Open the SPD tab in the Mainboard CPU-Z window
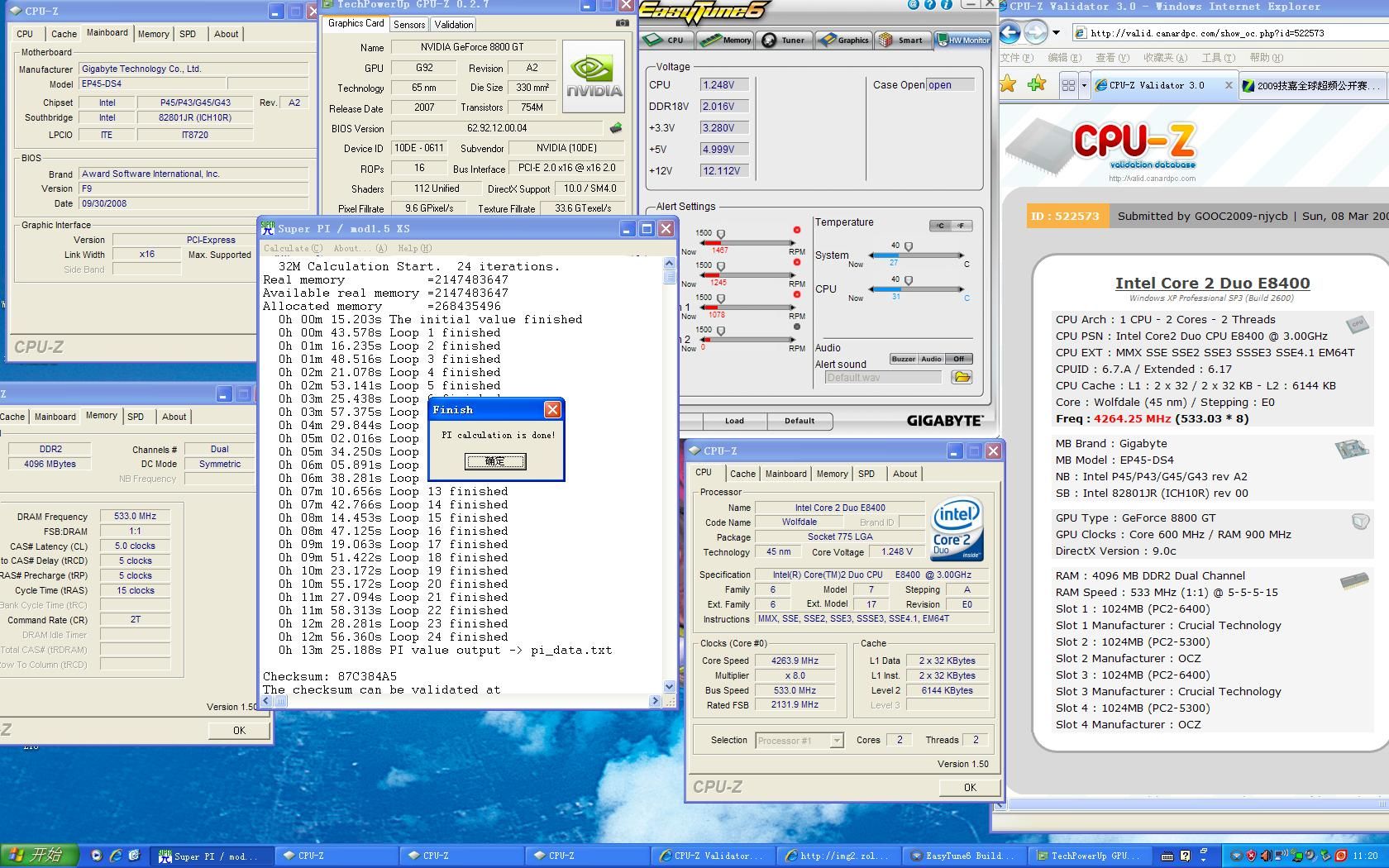1389x868 pixels. click(188, 34)
